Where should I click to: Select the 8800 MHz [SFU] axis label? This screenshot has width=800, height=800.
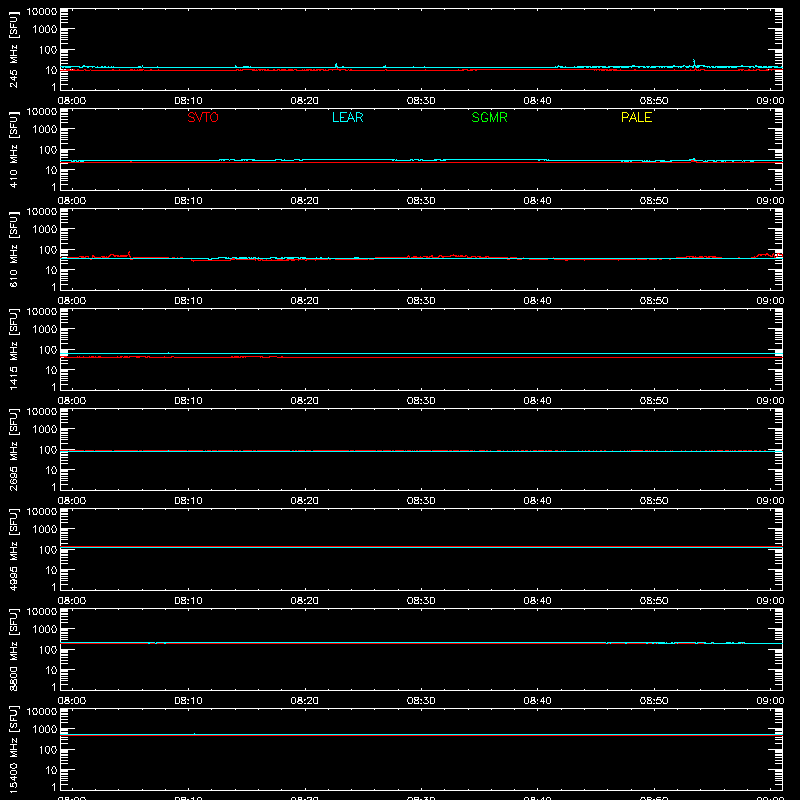click(x=13, y=649)
